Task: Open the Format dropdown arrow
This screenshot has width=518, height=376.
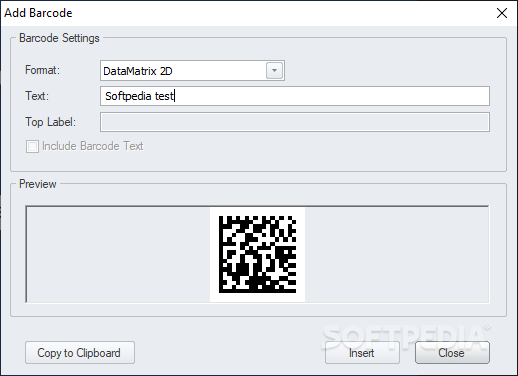Action: tap(274, 70)
